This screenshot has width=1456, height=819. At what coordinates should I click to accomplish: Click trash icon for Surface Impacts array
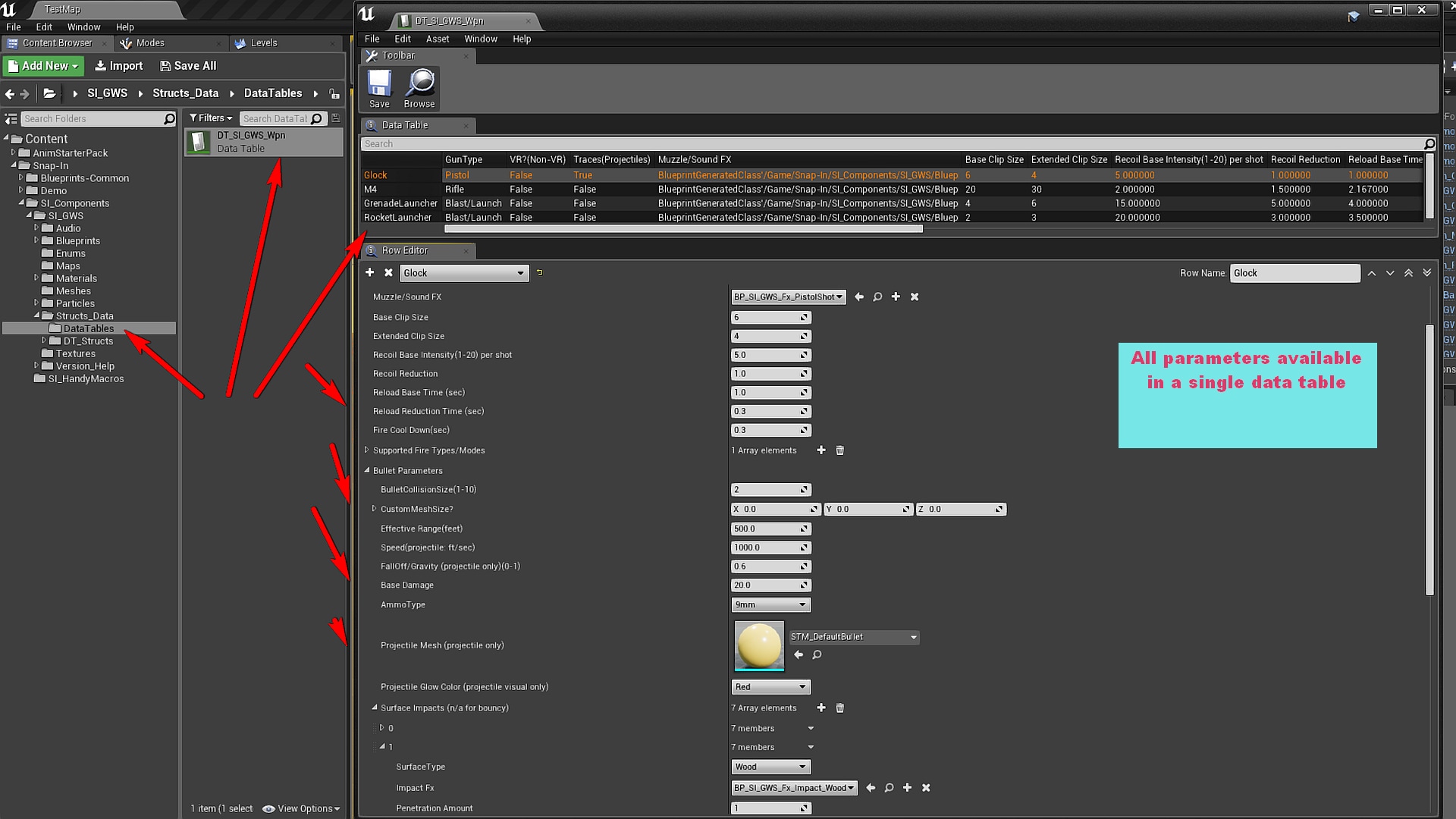(839, 708)
